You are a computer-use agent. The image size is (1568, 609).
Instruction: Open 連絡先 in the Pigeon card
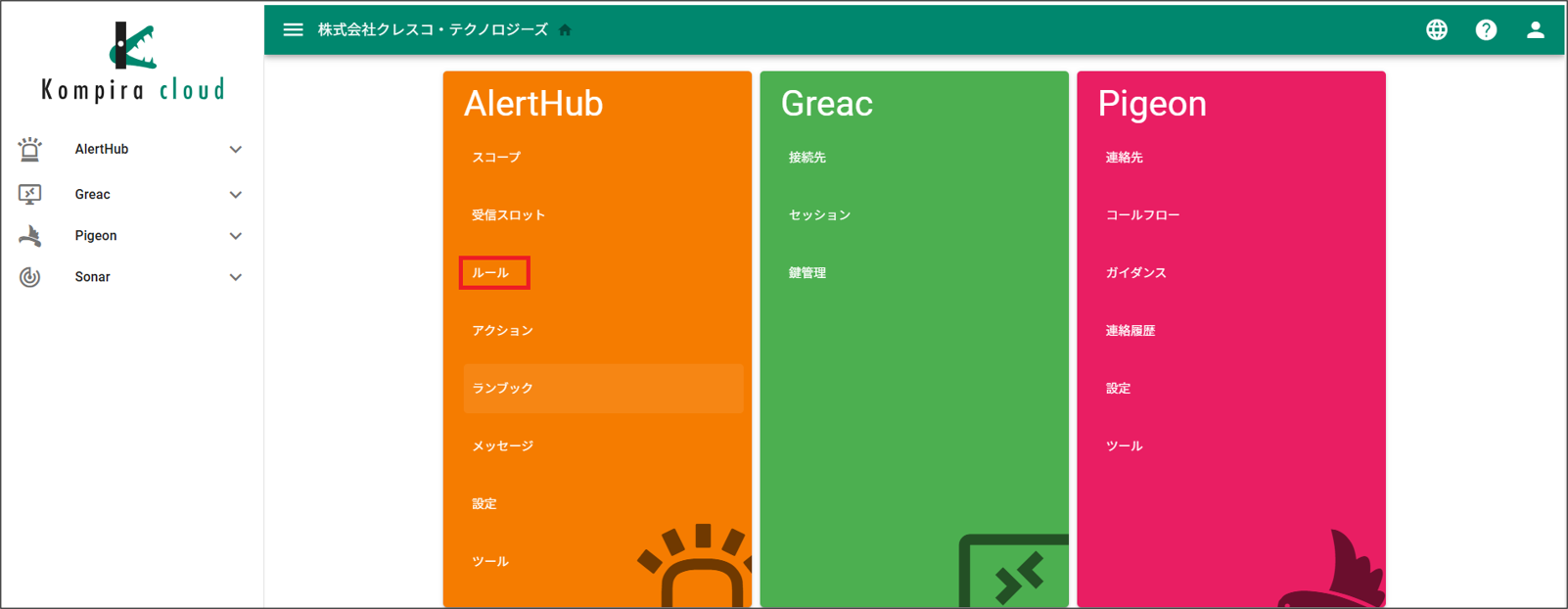tap(1125, 158)
